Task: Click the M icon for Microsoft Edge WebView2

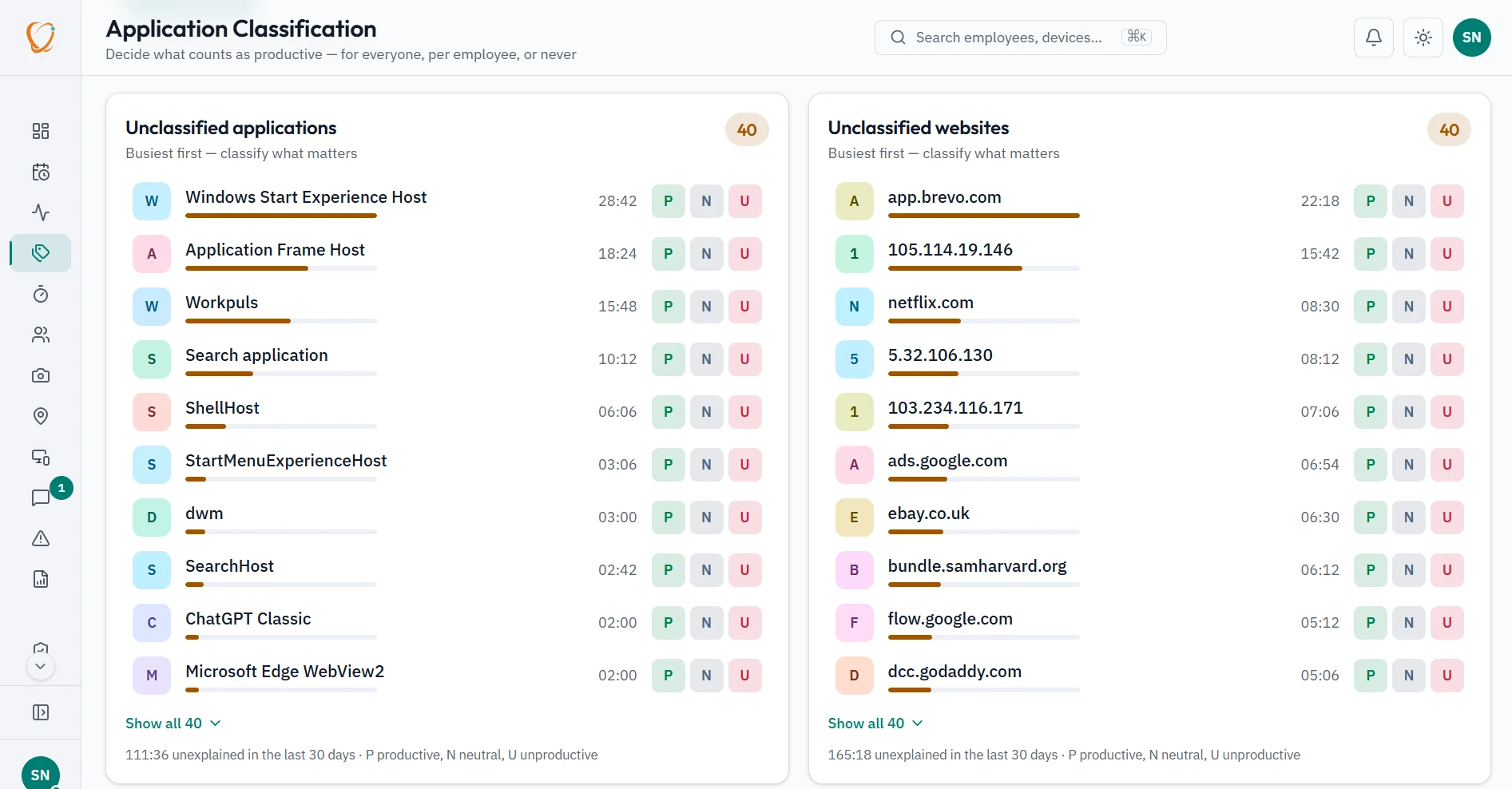Action: [x=152, y=676]
